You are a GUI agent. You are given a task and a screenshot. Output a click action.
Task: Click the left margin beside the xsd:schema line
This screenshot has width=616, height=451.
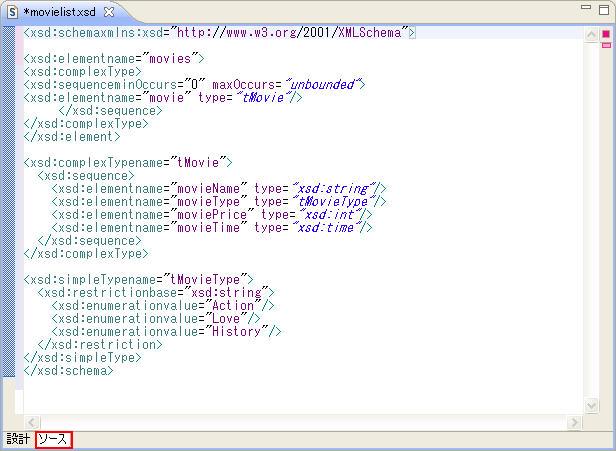pyautogui.click(x=8, y=33)
